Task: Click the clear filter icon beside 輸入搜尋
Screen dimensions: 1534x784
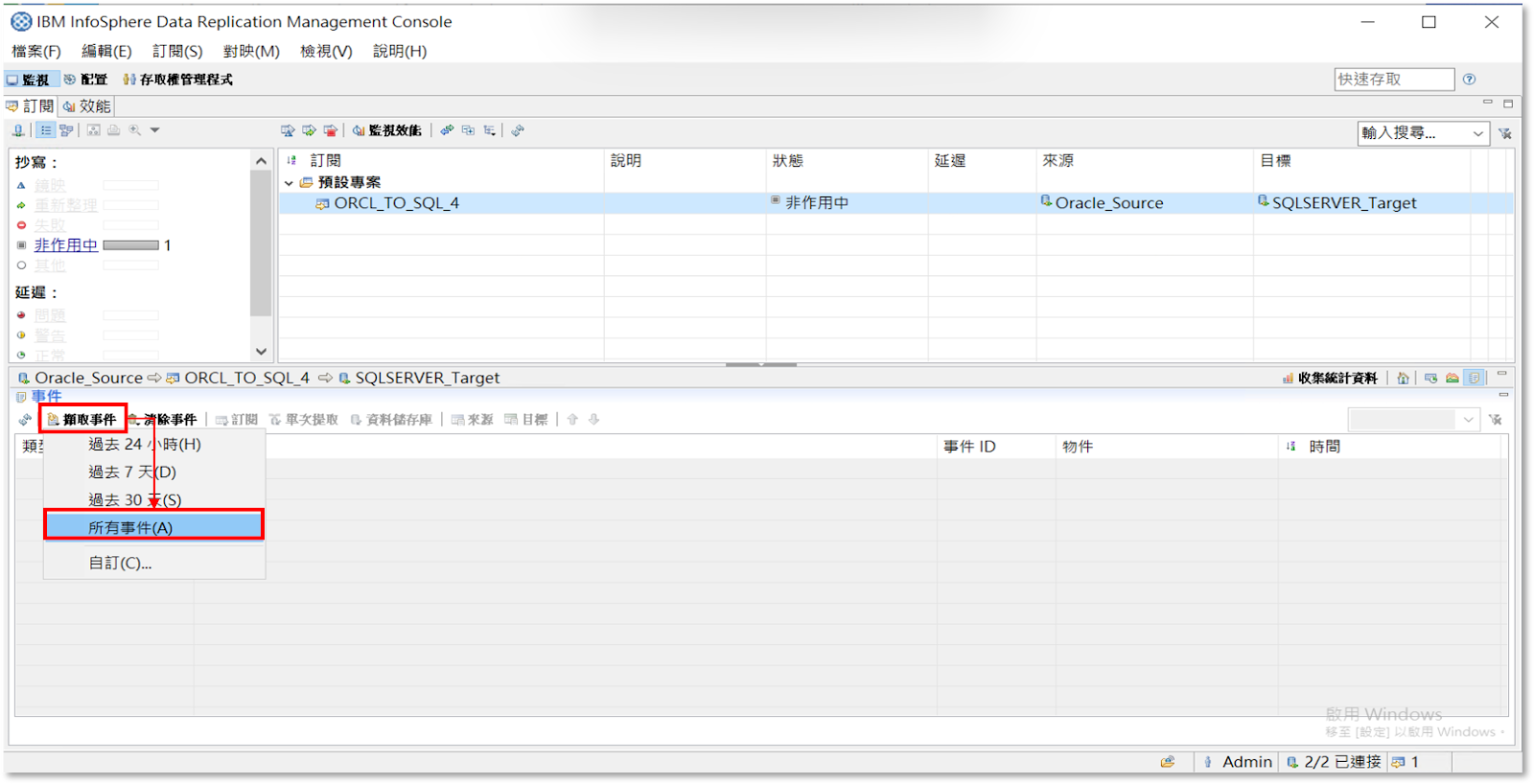Action: point(1505,133)
